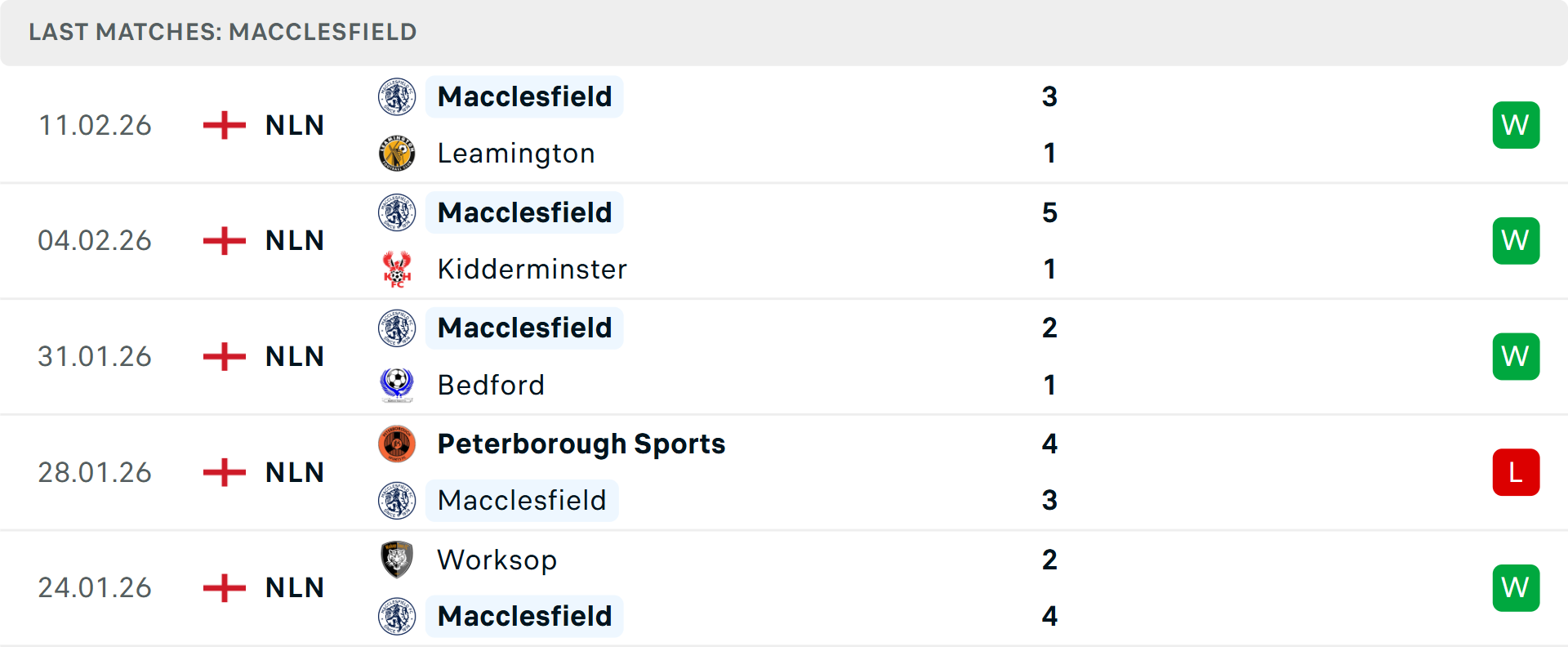Open the Leamington team link
The height and width of the screenshot is (647, 1568).
point(515,154)
